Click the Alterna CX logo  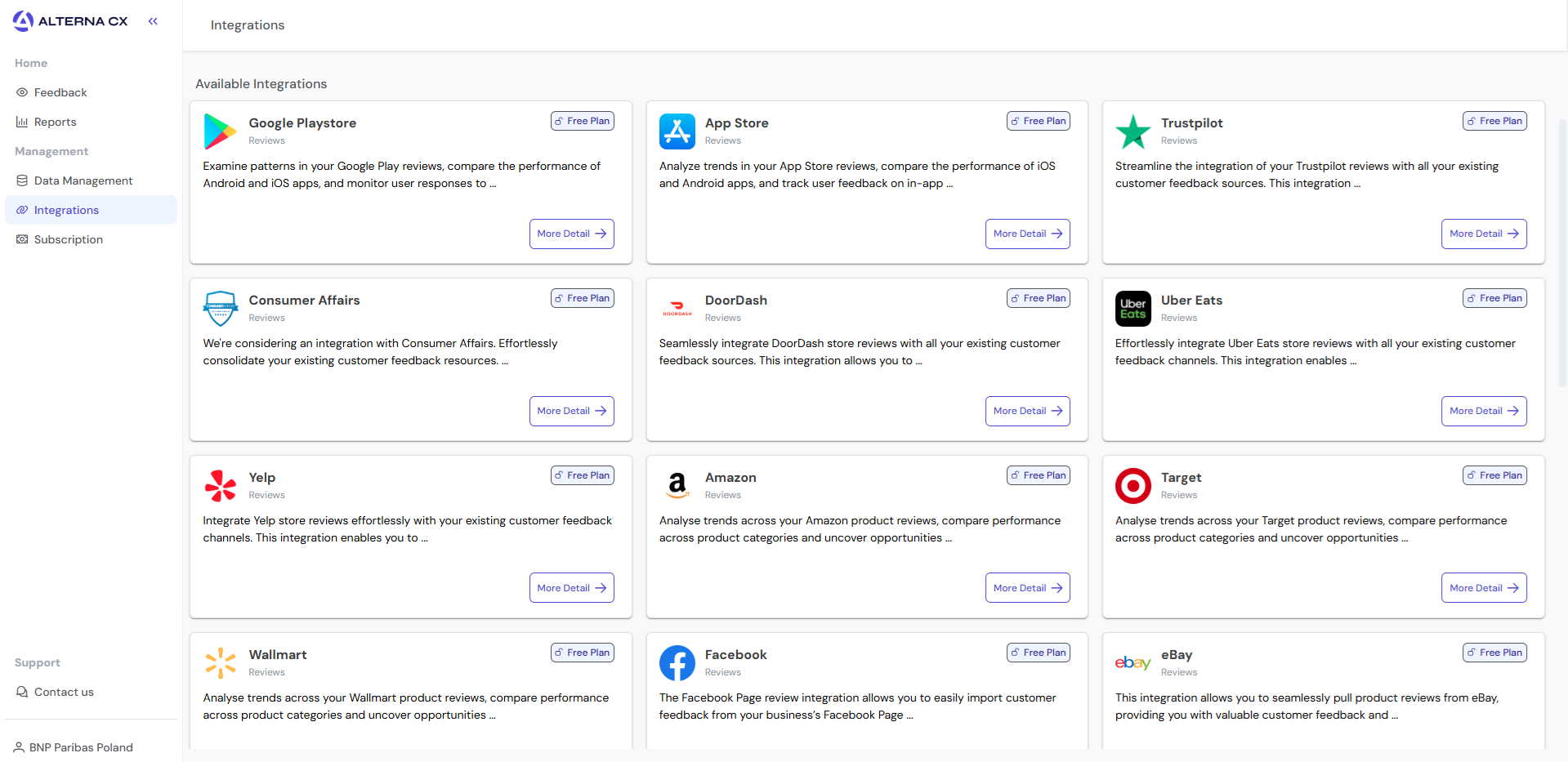tap(70, 21)
